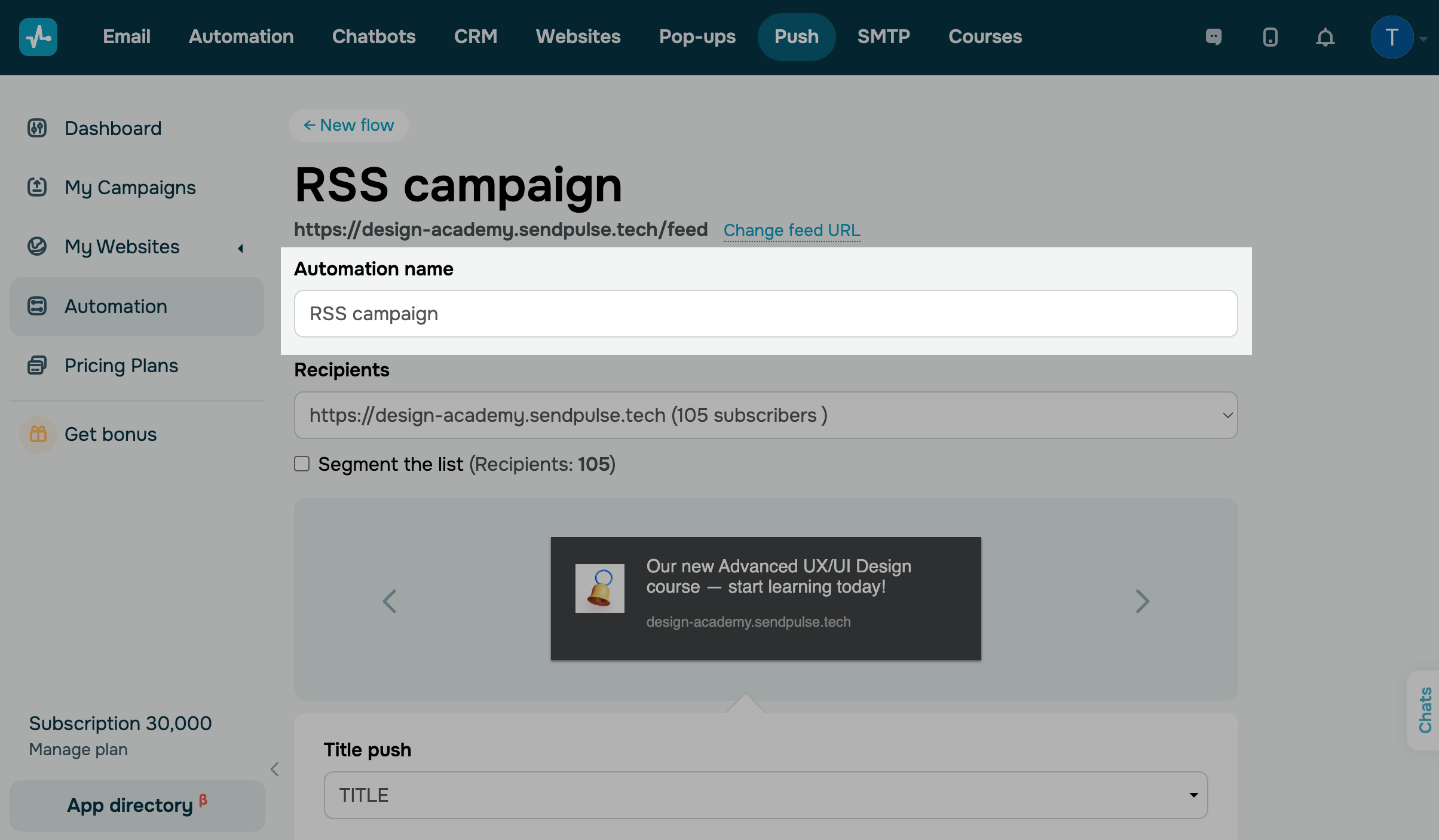Switch to the Chatbots tab
This screenshot has height=840, width=1439.
coord(373,37)
